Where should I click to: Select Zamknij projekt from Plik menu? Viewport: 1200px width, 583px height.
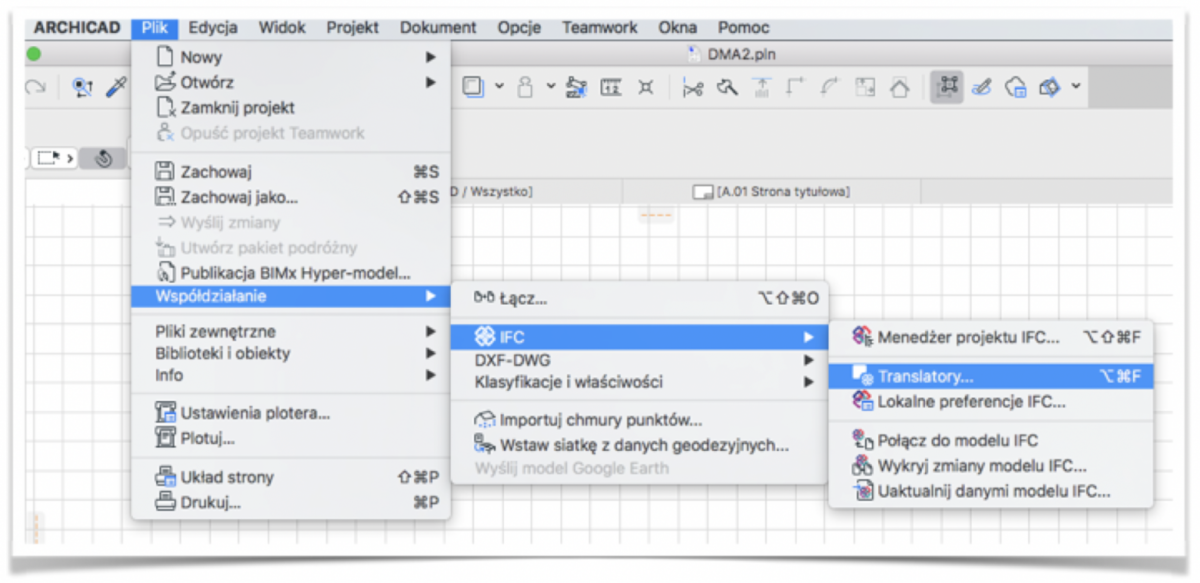[237, 107]
